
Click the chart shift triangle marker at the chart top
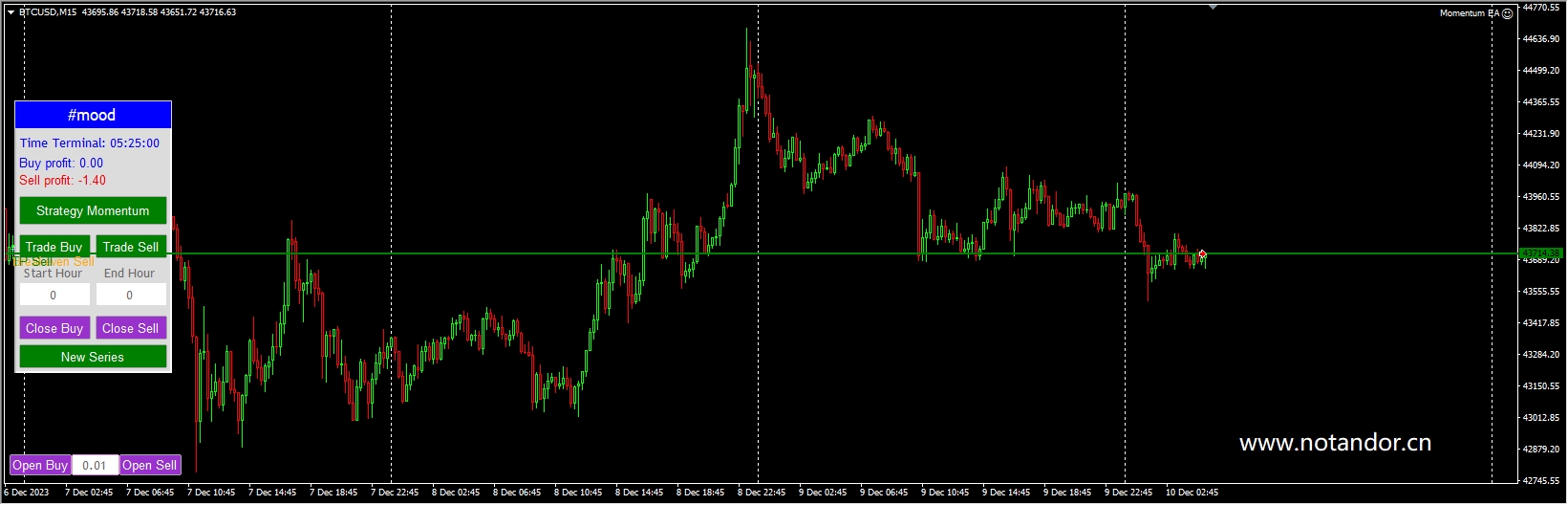[x=1213, y=8]
